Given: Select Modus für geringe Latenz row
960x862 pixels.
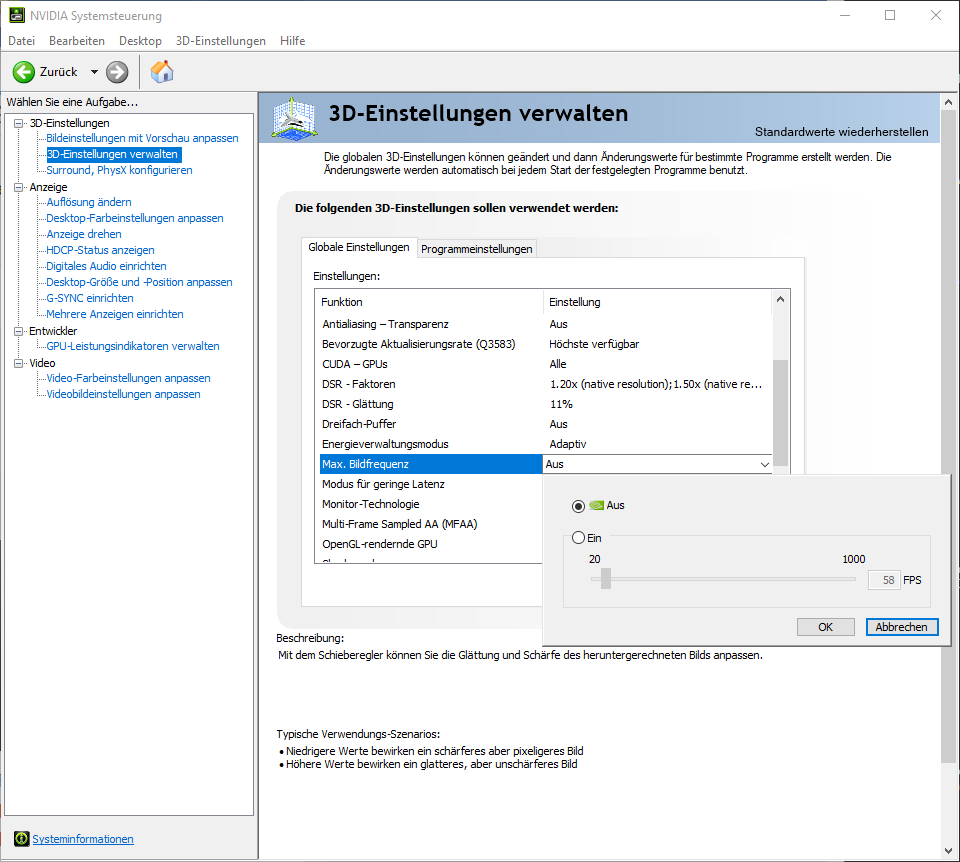Looking at the screenshot, I should pyautogui.click(x=431, y=484).
